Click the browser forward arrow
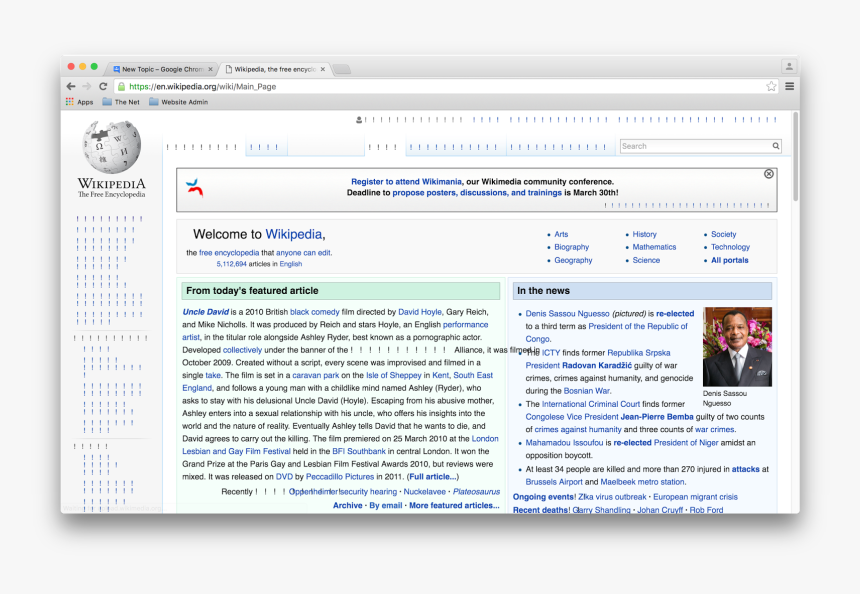This screenshot has width=860, height=594. [87, 86]
